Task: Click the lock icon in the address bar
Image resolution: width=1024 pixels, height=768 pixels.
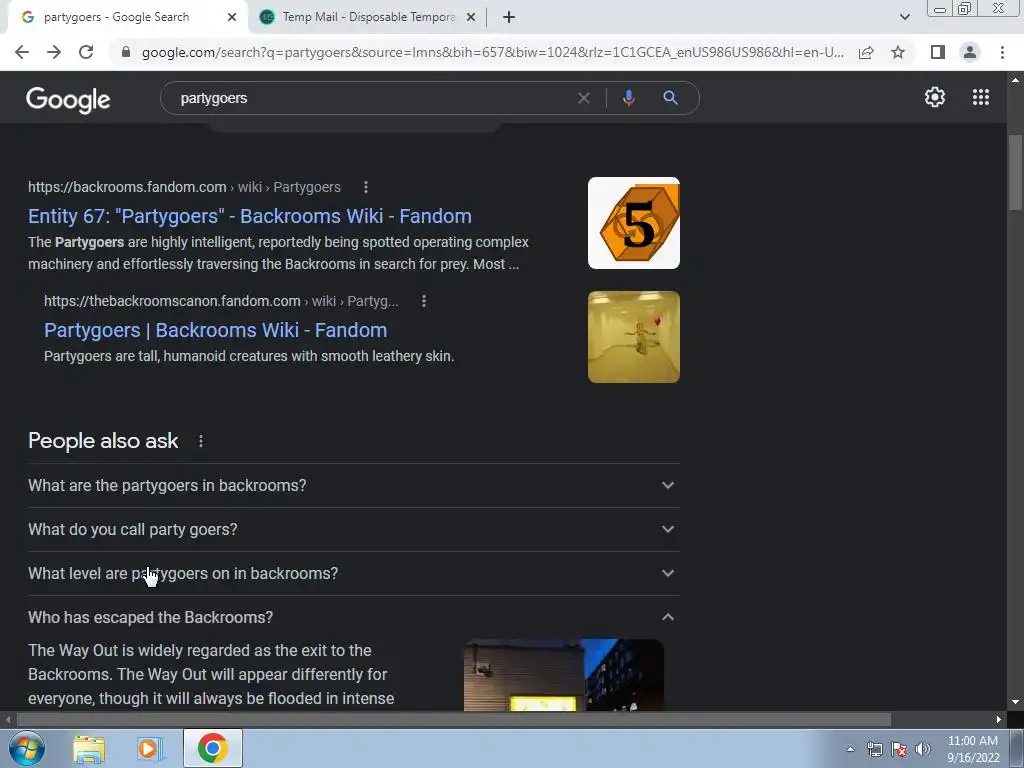Action: 126,52
